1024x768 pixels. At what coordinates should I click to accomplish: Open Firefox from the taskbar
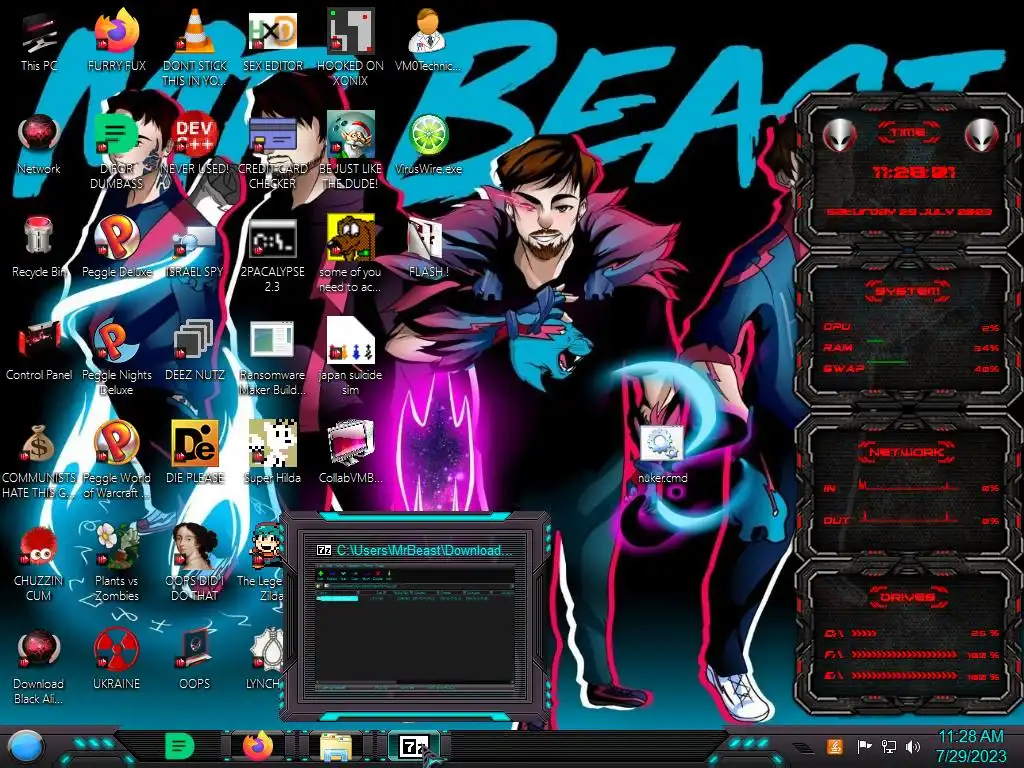pos(258,746)
